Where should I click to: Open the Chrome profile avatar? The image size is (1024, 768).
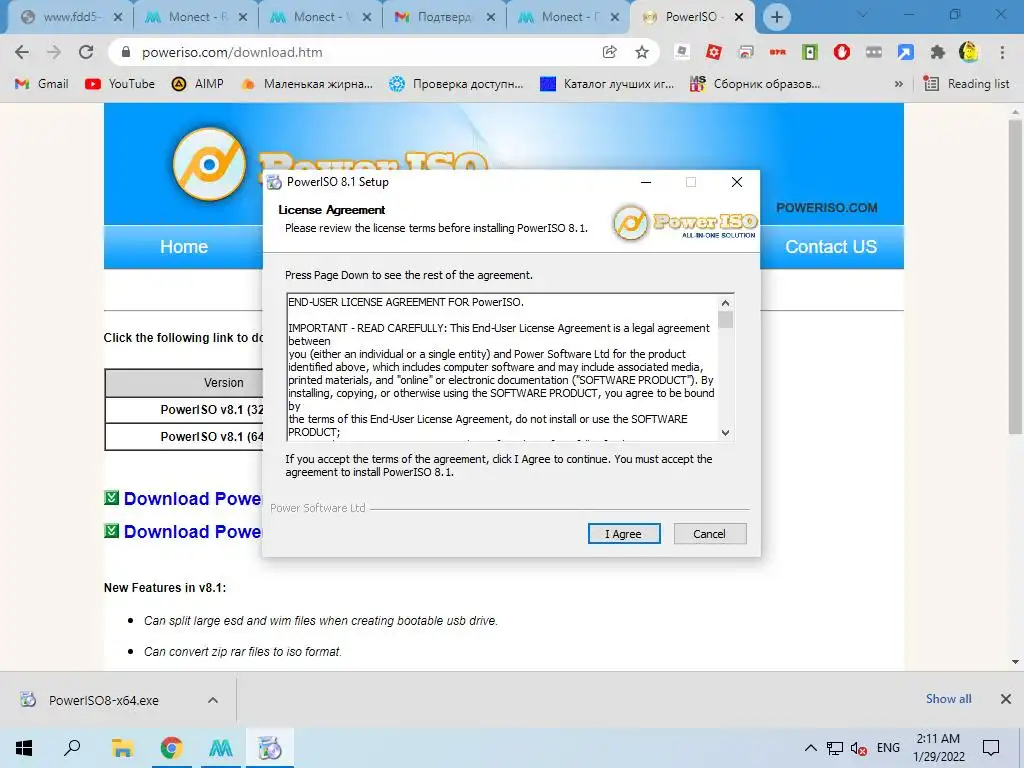click(x=969, y=52)
